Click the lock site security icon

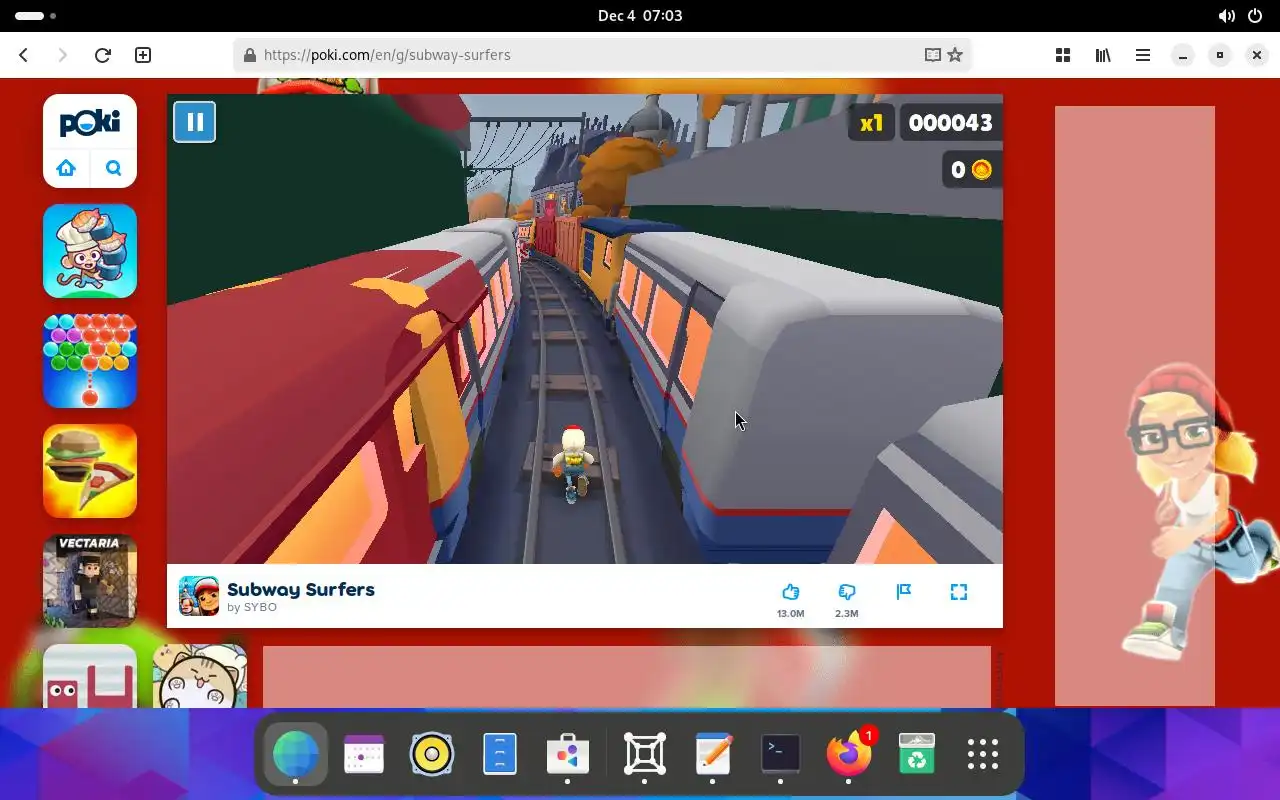click(249, 55)
